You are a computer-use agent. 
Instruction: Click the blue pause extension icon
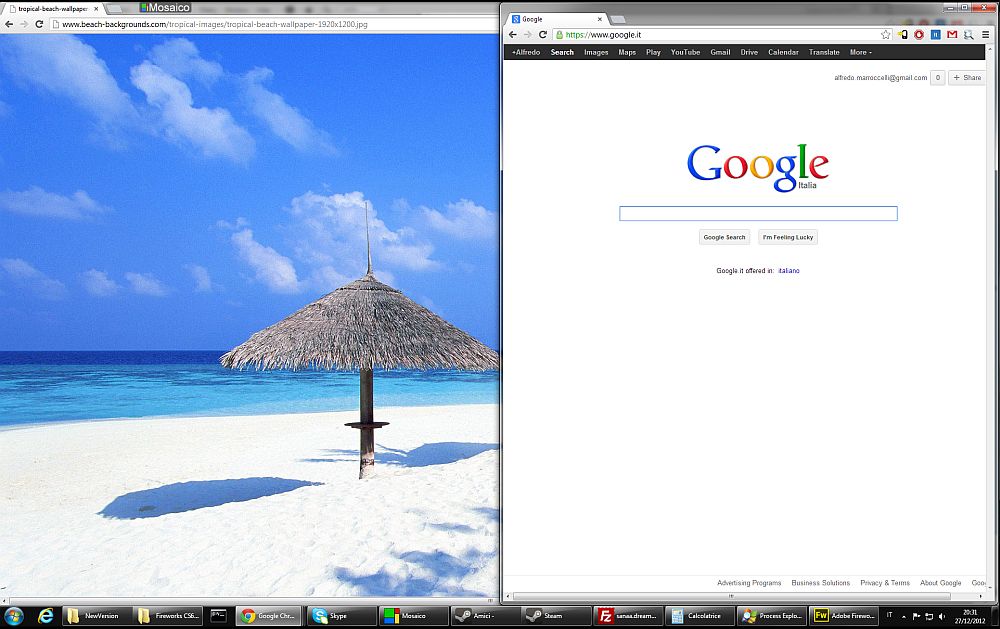tap(935, 35)
